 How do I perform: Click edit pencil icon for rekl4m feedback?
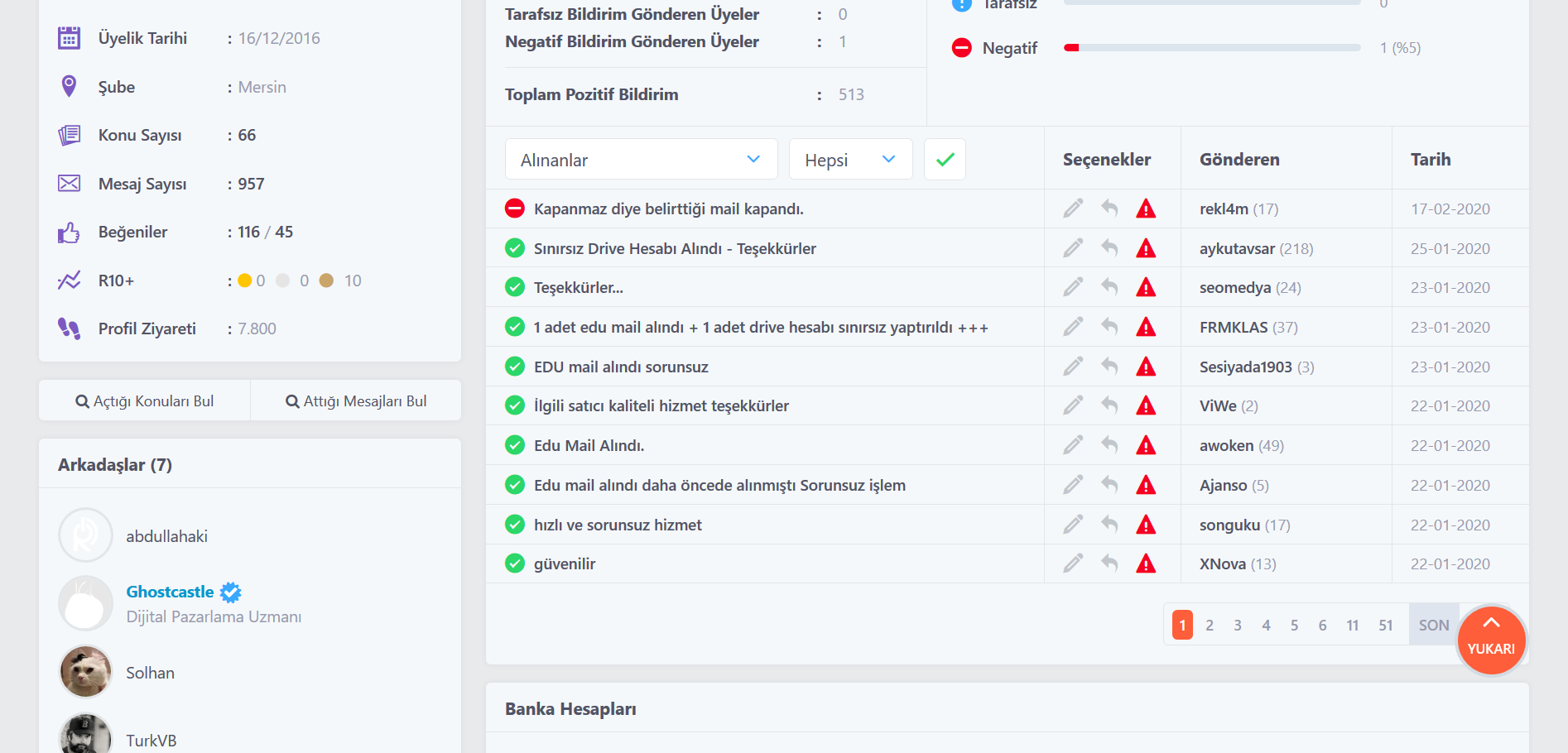(1073, 209)
